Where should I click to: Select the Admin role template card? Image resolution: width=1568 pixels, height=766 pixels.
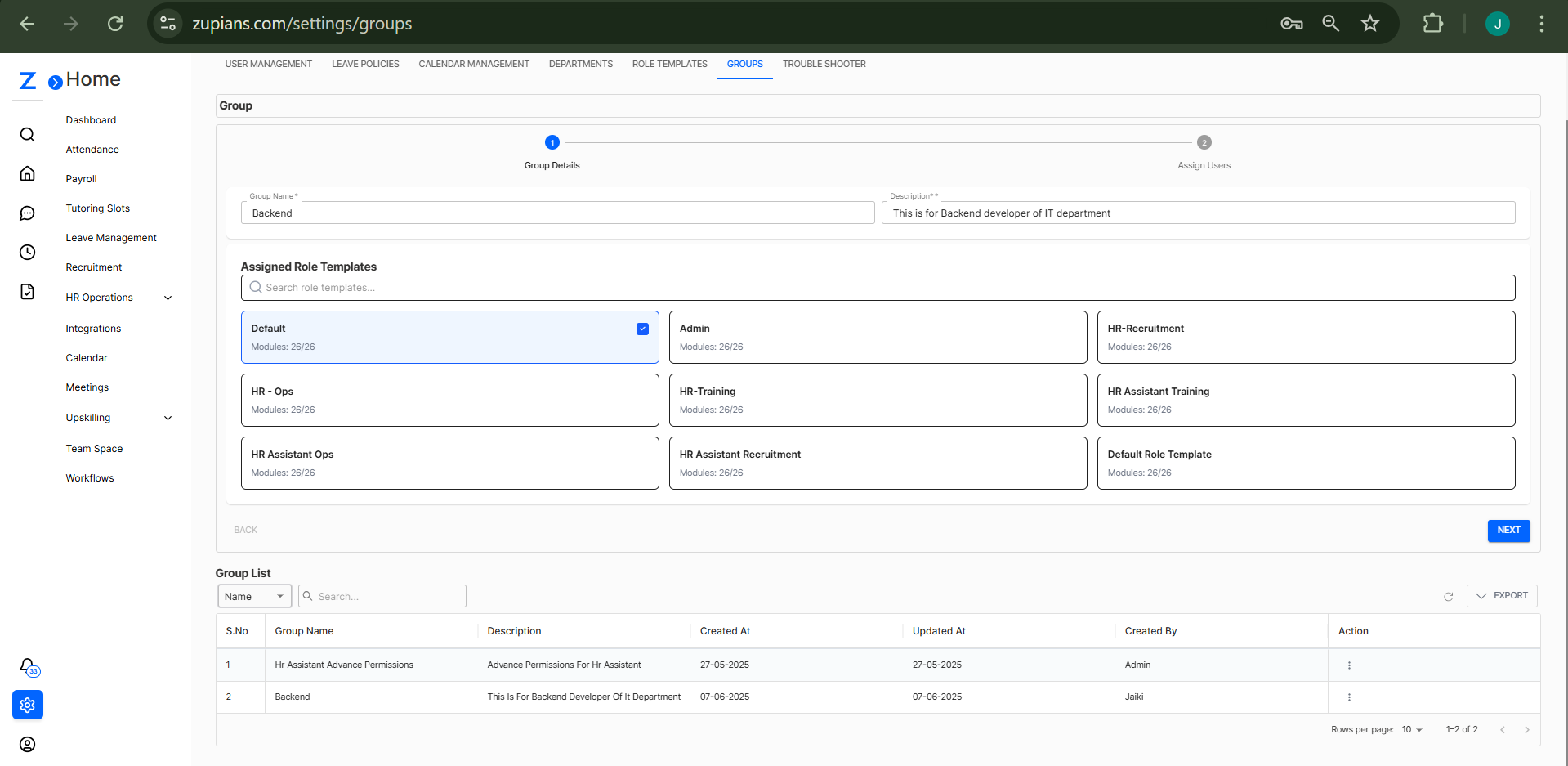(x=878, y=337)
